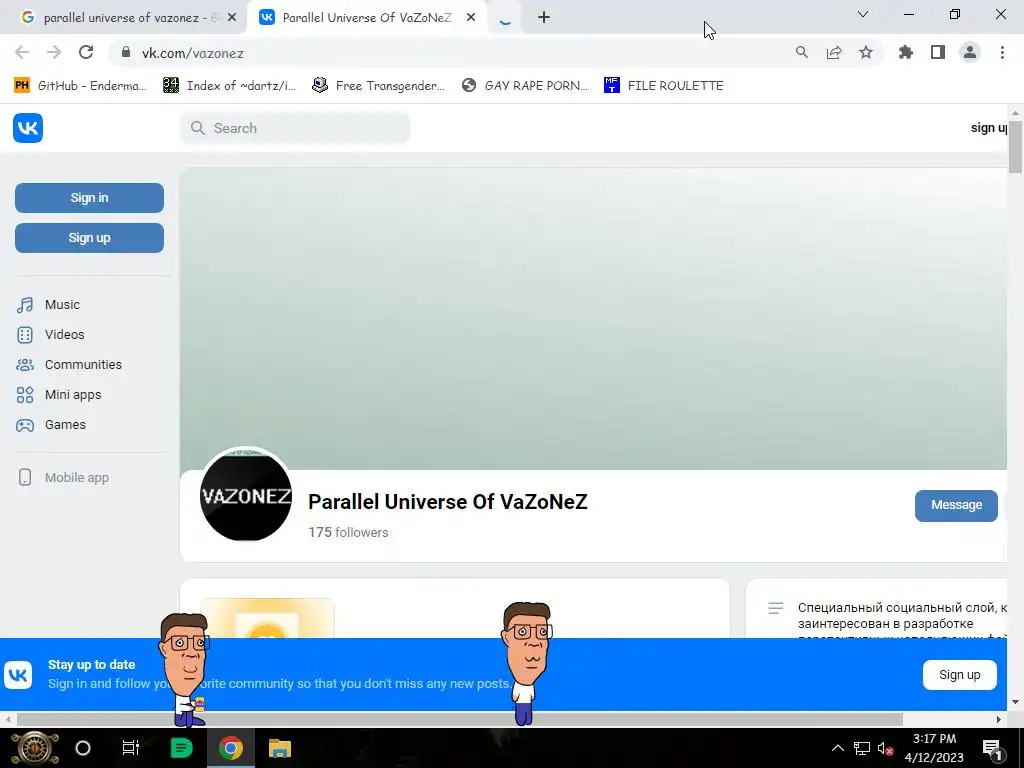Click the Parallel Universe Of VaZoNeZ heading
The image size is (1024, 768).
click(x=447, y=502)
